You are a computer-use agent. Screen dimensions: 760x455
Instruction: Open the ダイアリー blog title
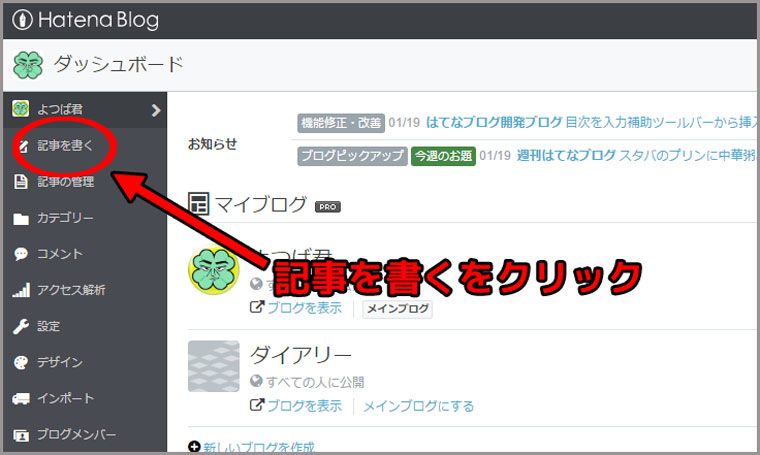301,356
